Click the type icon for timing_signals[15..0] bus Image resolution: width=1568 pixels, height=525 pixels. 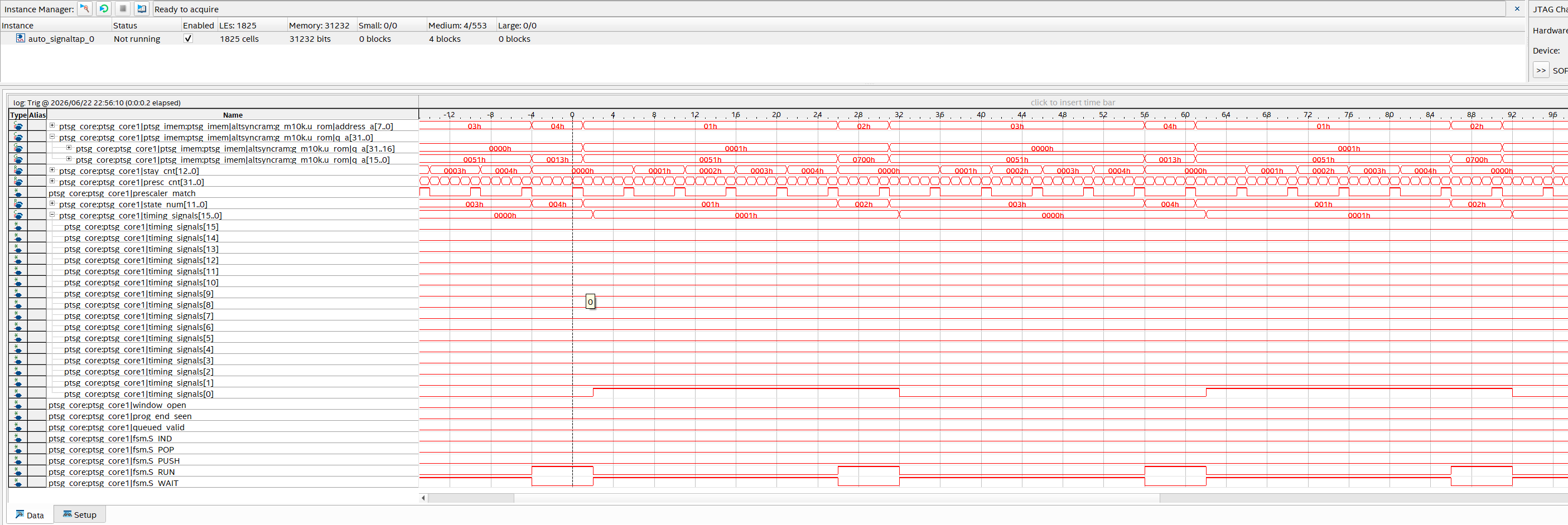coord(18,215)
